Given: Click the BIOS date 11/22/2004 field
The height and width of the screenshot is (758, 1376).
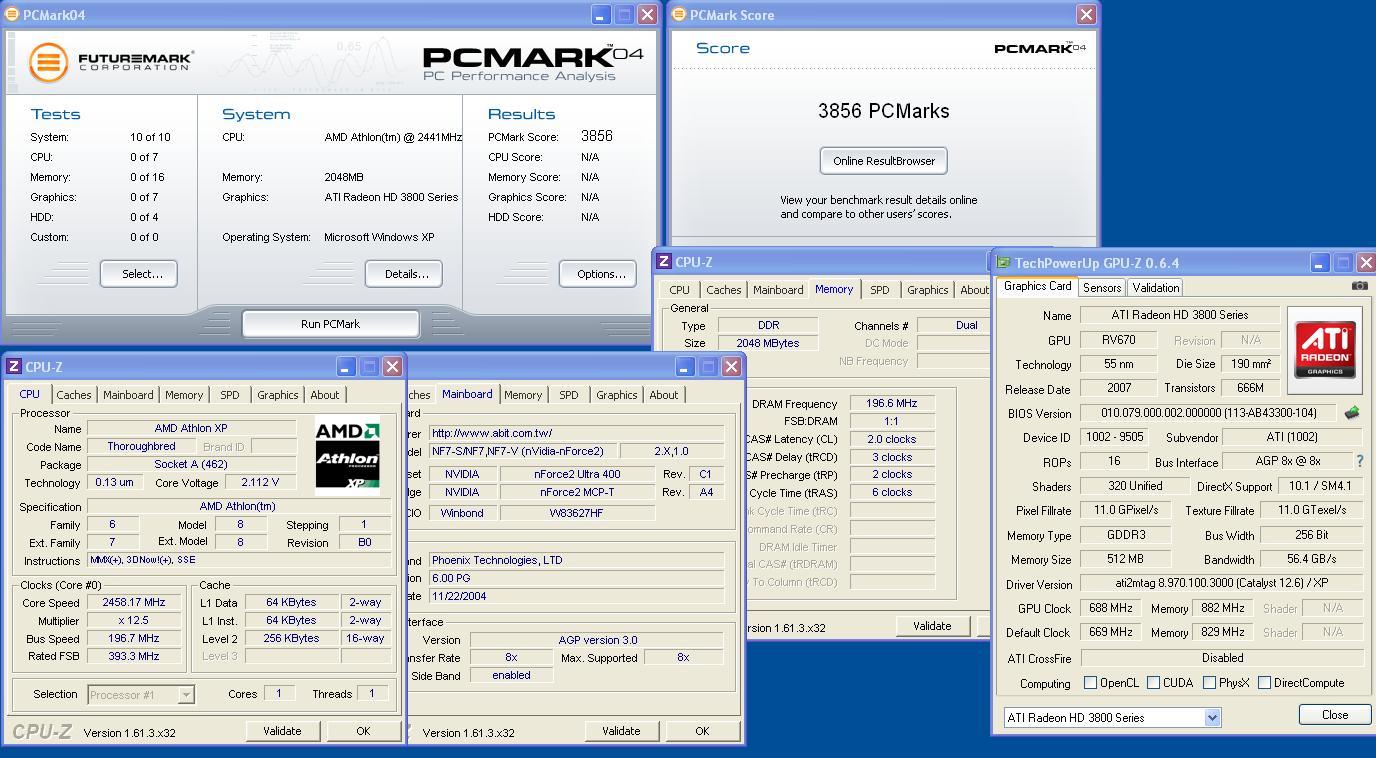Looking at the screenshot, I should (576, 596).
